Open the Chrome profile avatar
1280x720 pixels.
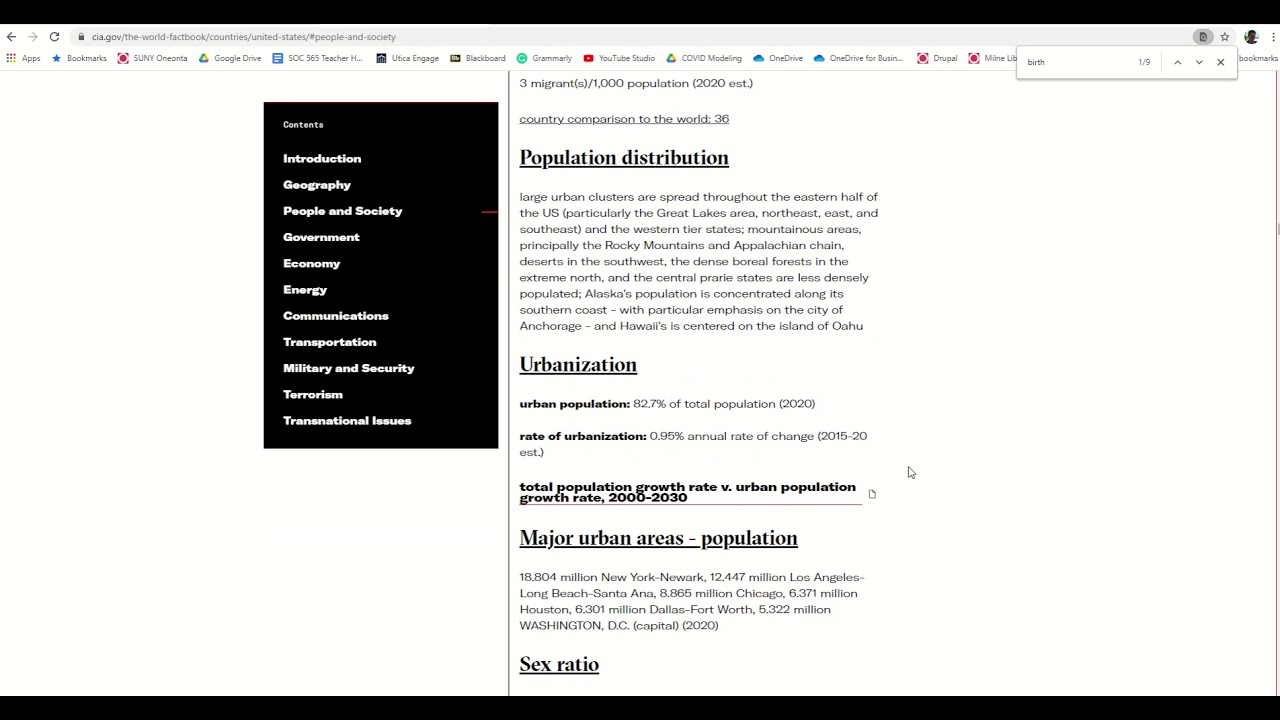point(1251,37)
